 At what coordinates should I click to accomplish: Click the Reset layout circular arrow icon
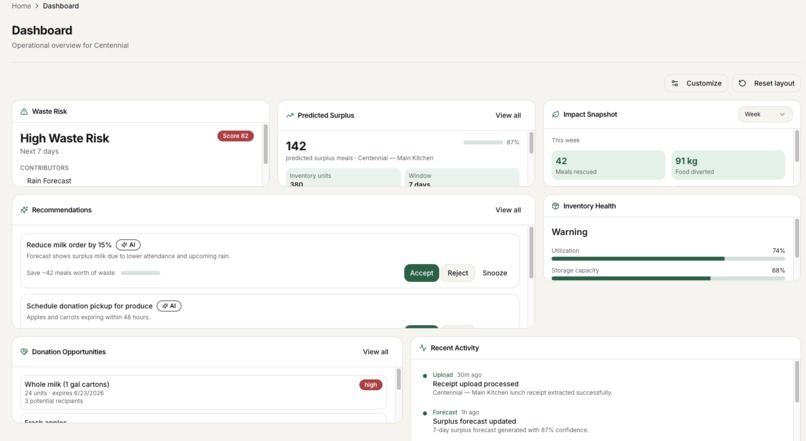pos(742,83)
